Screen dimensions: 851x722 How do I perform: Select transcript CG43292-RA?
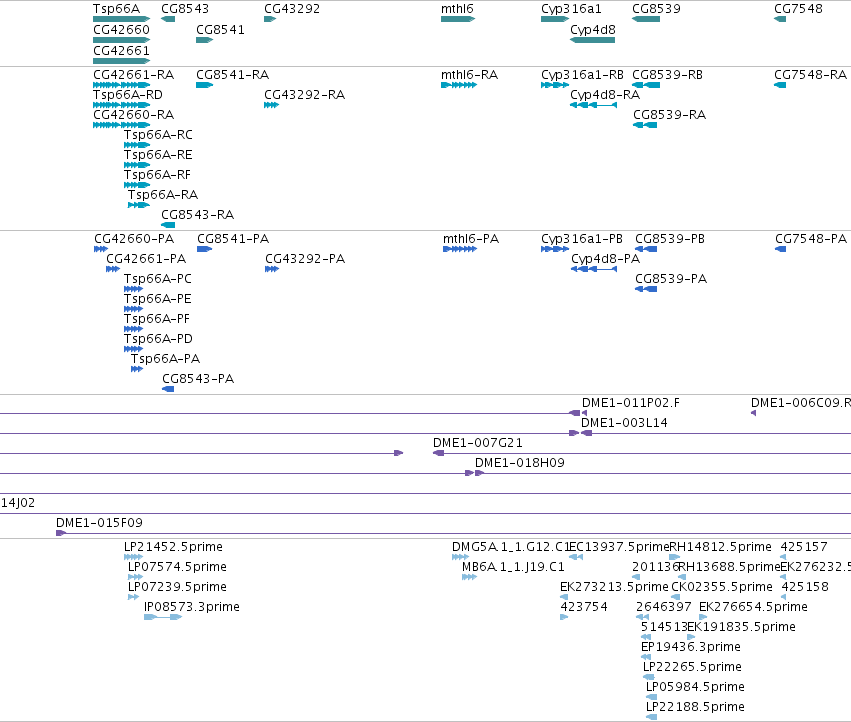pyautogui.click(x=271, y=105)
